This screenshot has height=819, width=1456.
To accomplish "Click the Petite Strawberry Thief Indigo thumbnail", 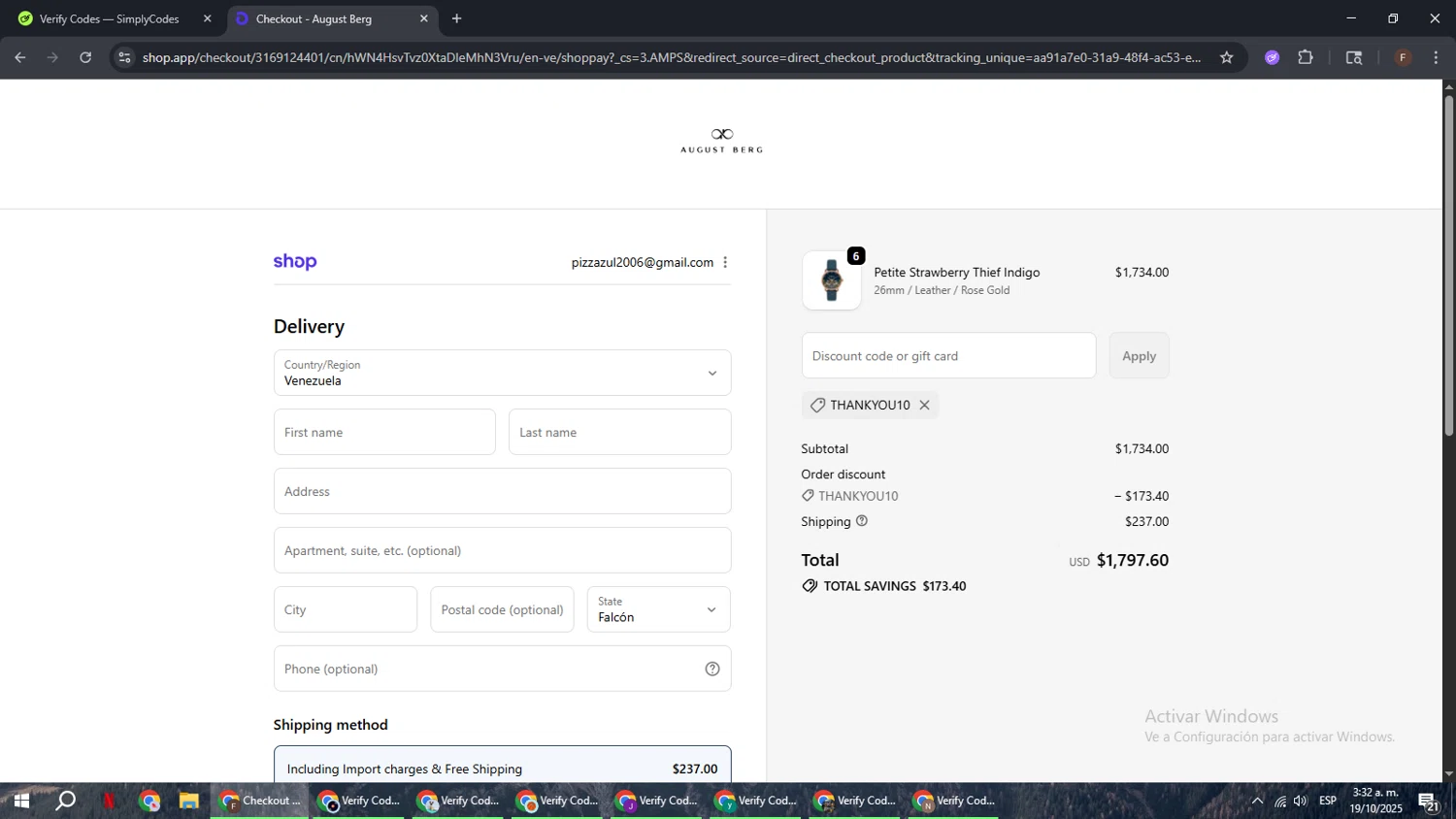I will tap(831, 280).
